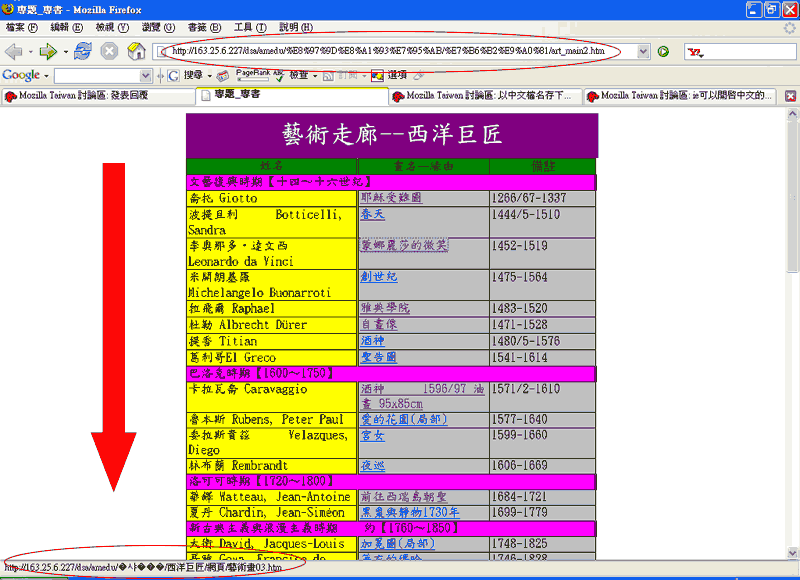Open the Back button history dropdown arrow
This screenshot has height=580, width=800.
coord(29,51)
